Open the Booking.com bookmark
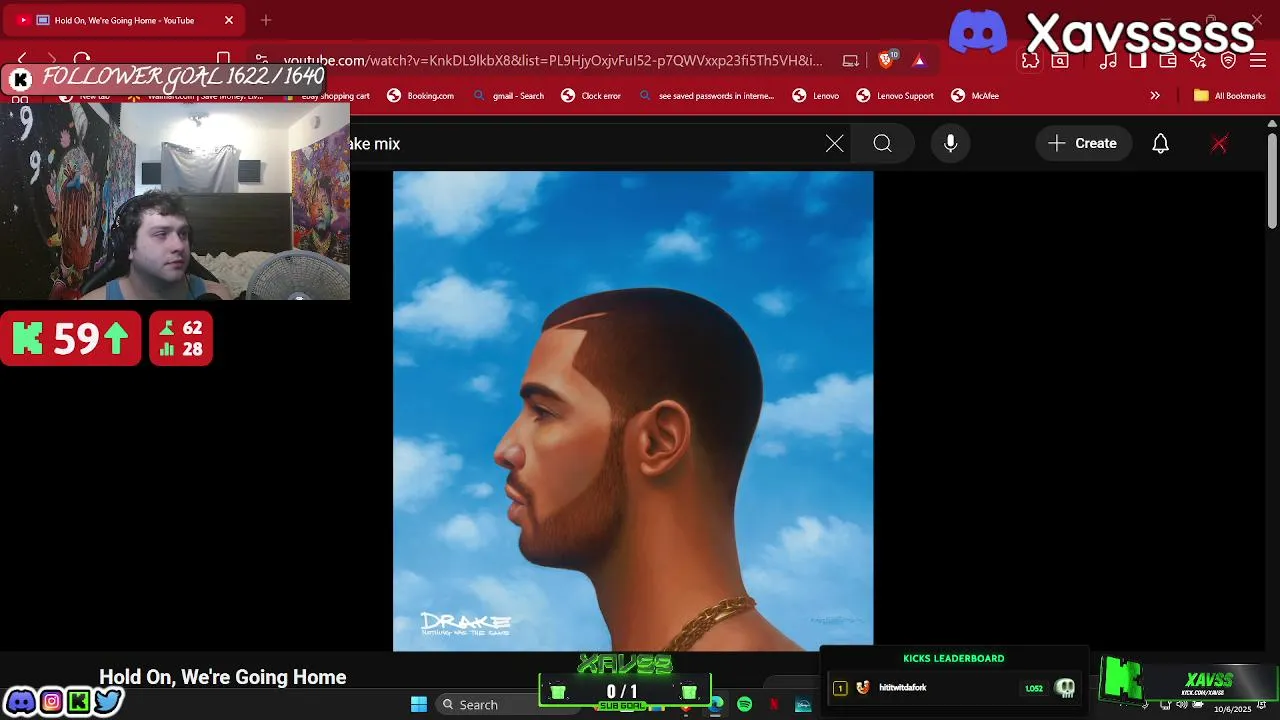This screenshot has width=1280, height=720. [421, 96]
